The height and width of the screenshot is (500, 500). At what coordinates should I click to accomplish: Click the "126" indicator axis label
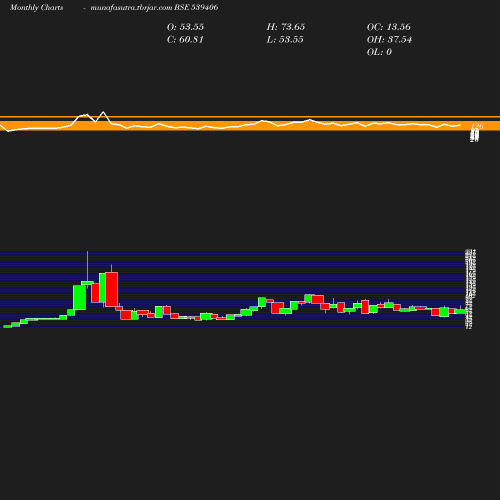tap(477, 126)
